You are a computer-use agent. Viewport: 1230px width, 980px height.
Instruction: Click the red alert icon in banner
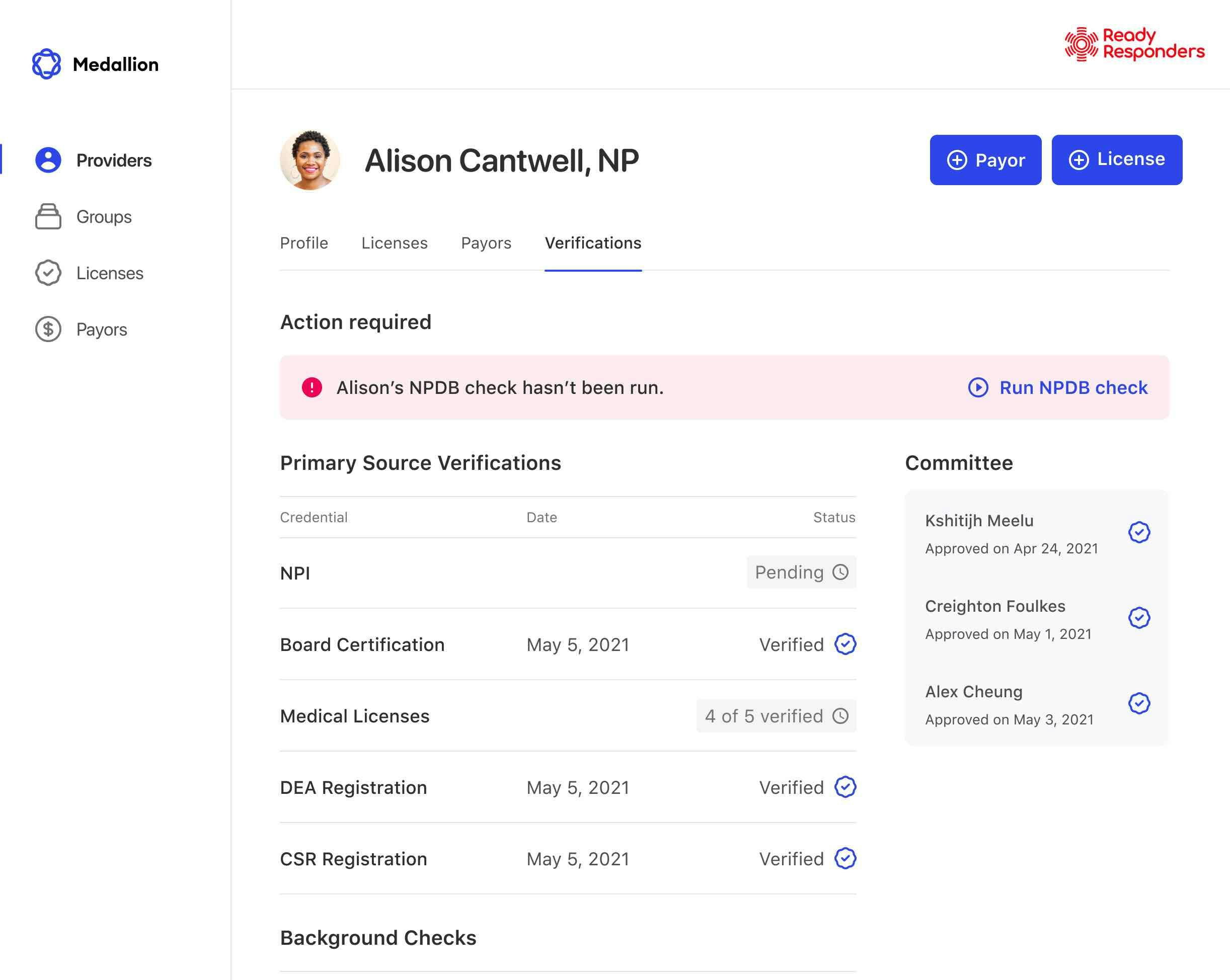click(x=312, y=388)
